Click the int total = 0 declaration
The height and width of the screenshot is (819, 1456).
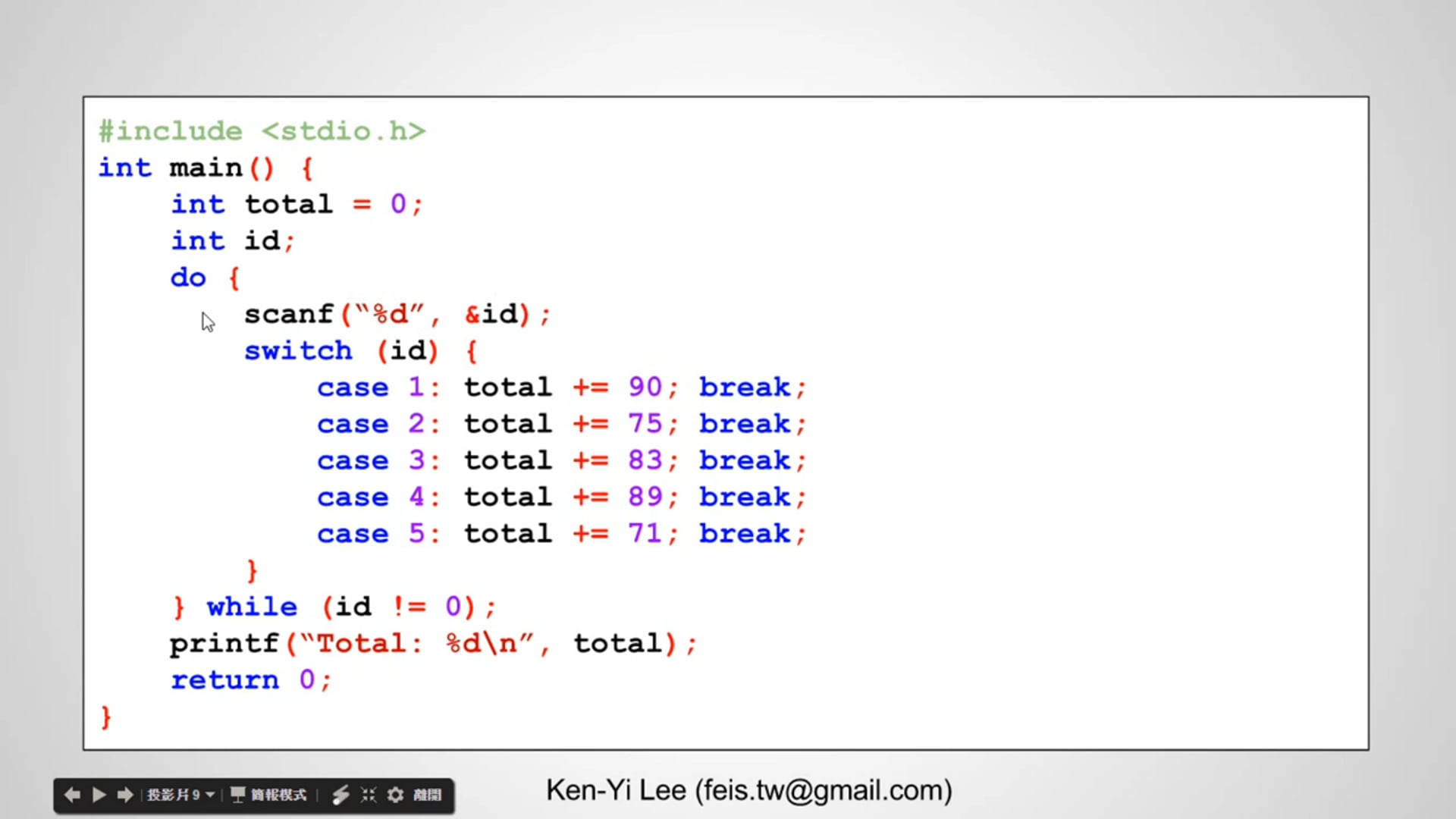click(296, 204)
